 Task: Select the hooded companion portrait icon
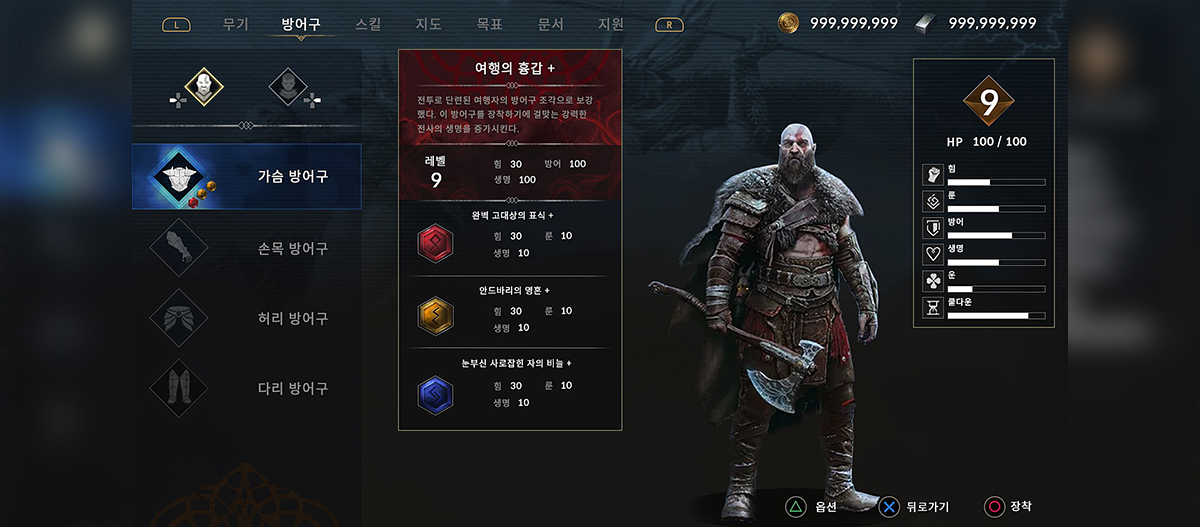(x=288, y=86)
